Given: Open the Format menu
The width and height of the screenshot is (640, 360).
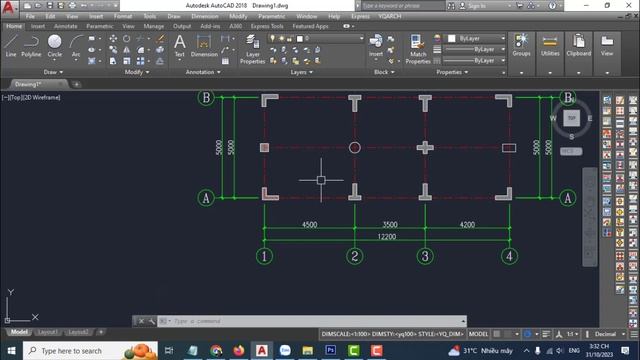Looking at the screenshot, I should 123,16.
